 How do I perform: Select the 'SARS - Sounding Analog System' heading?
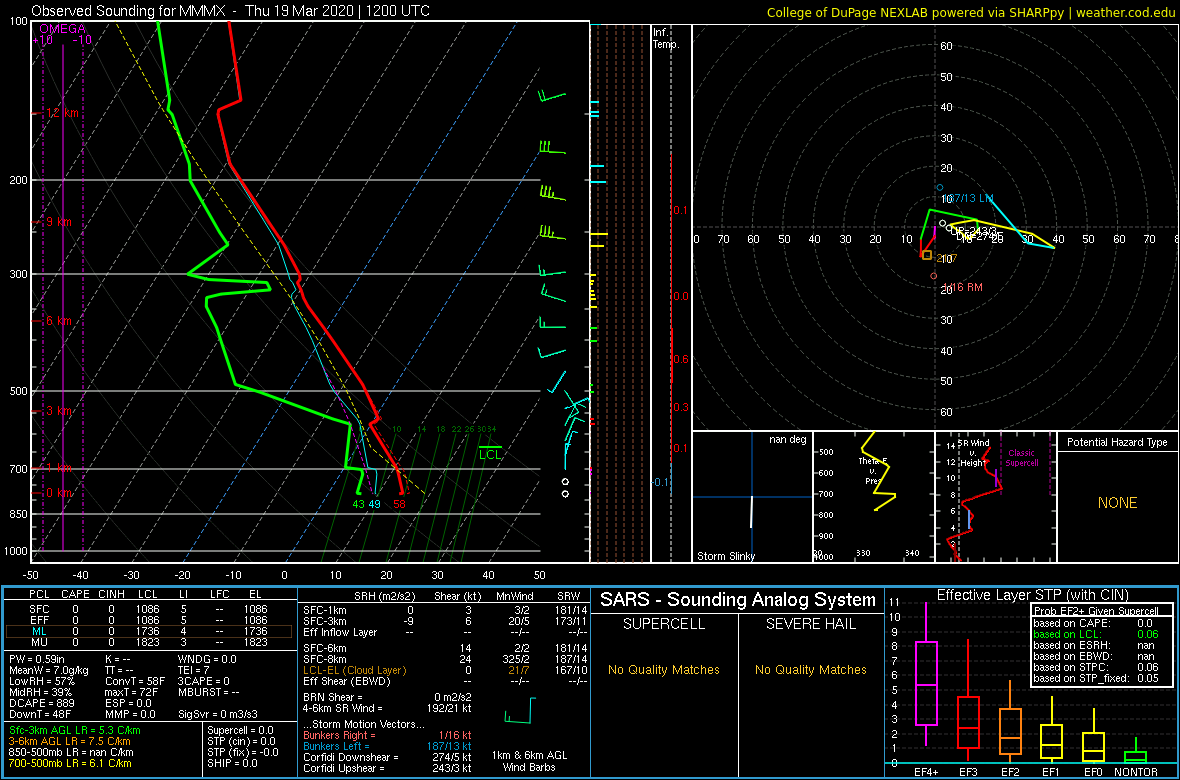tap(738, 600)
